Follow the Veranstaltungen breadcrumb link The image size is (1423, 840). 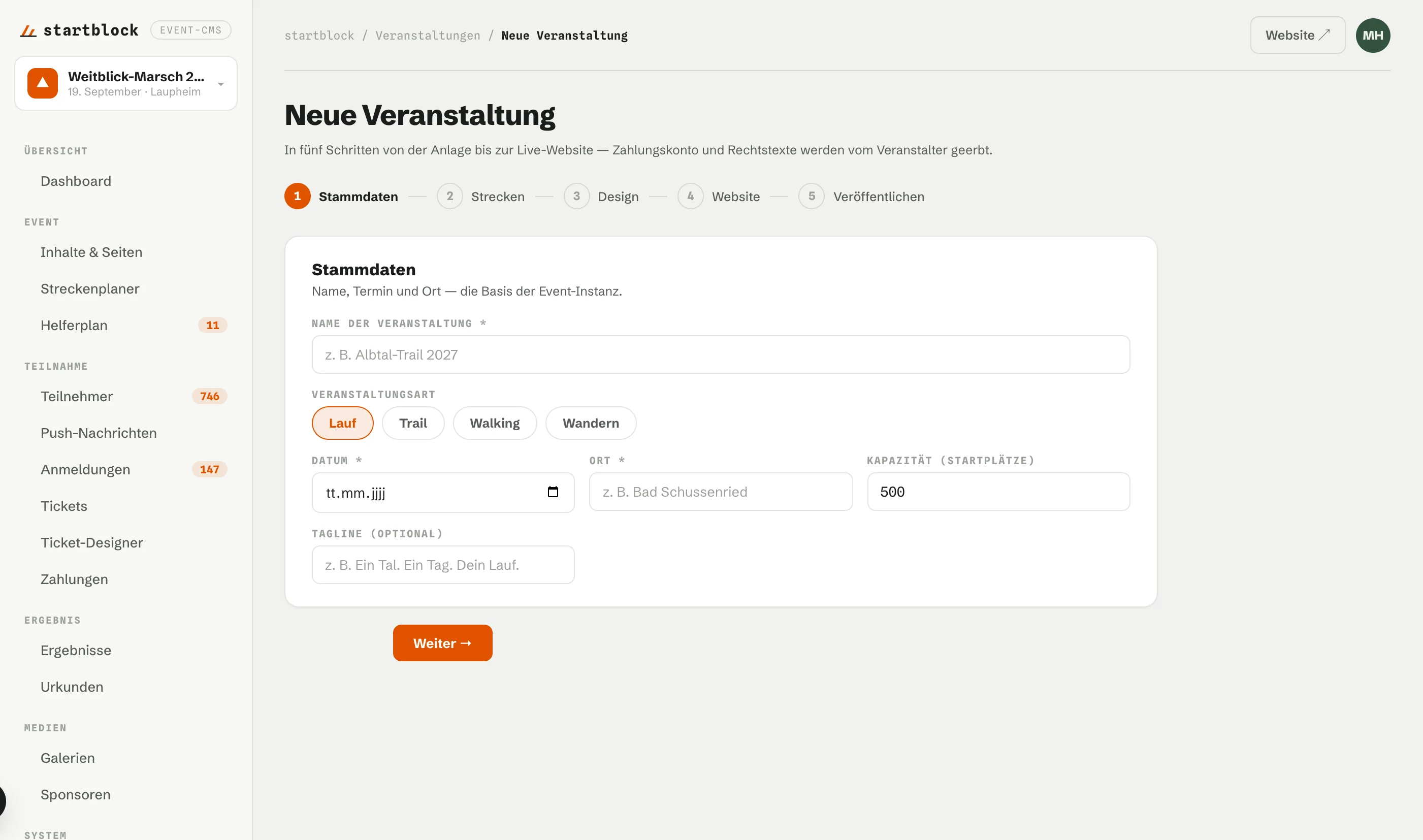(427, 36)
